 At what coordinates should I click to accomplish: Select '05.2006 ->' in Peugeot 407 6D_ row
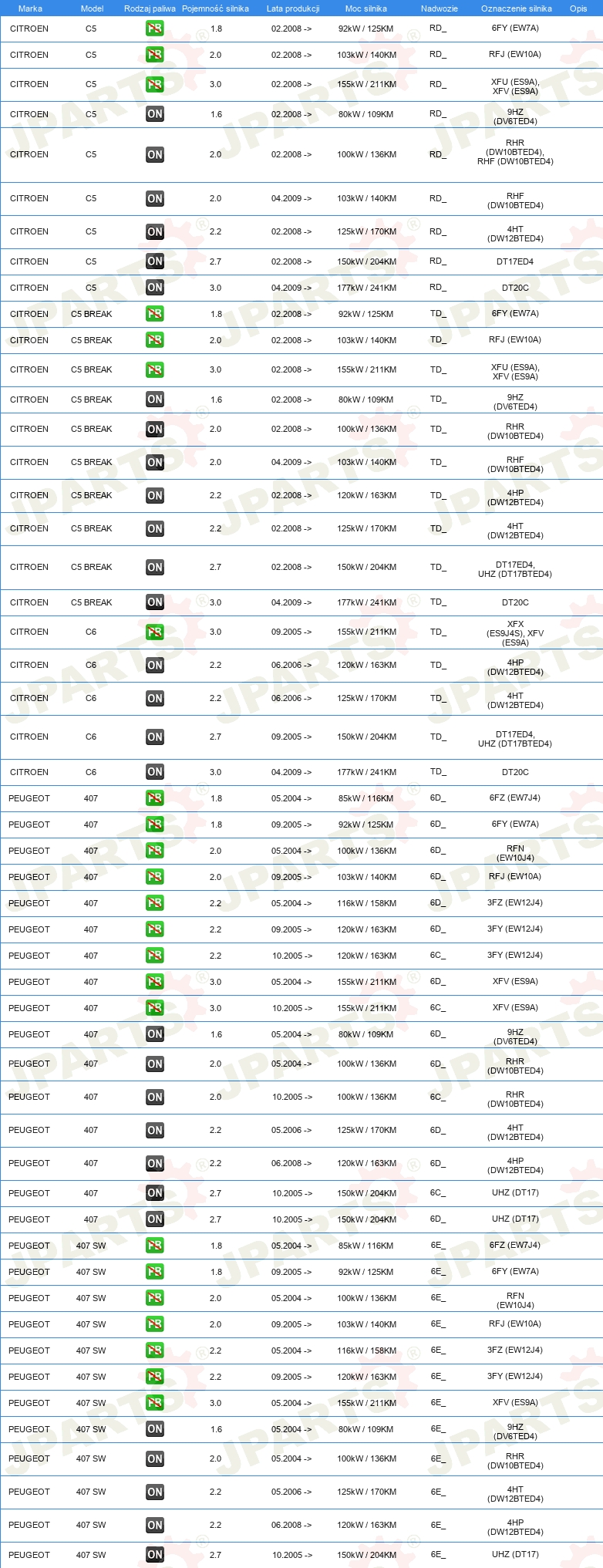(x=291, y=1130)
